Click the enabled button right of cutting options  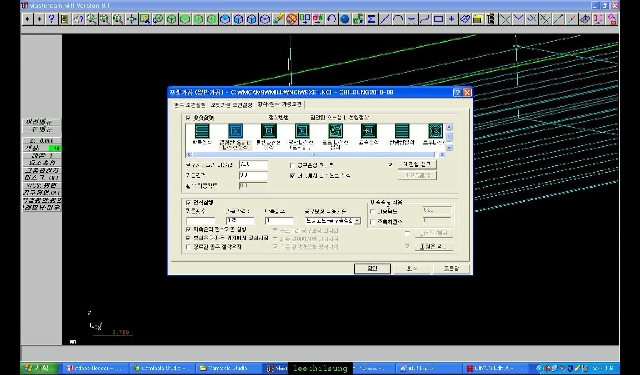click(417, 164)
